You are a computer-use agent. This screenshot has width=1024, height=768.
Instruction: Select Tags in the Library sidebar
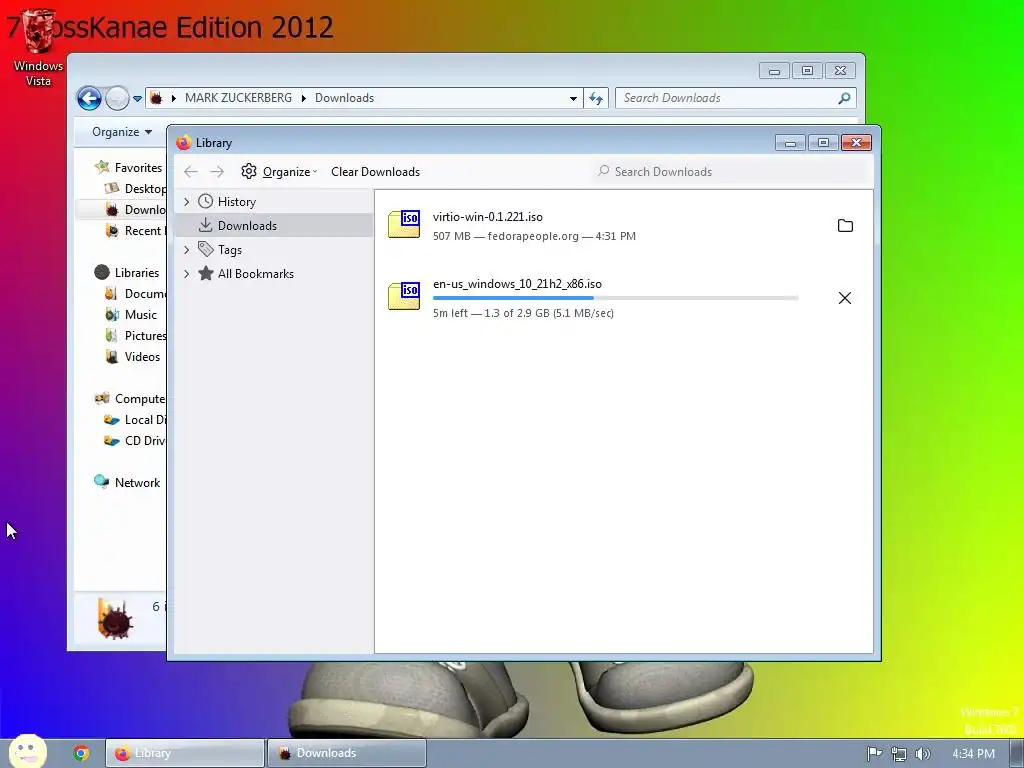click(x=230, y=249)
